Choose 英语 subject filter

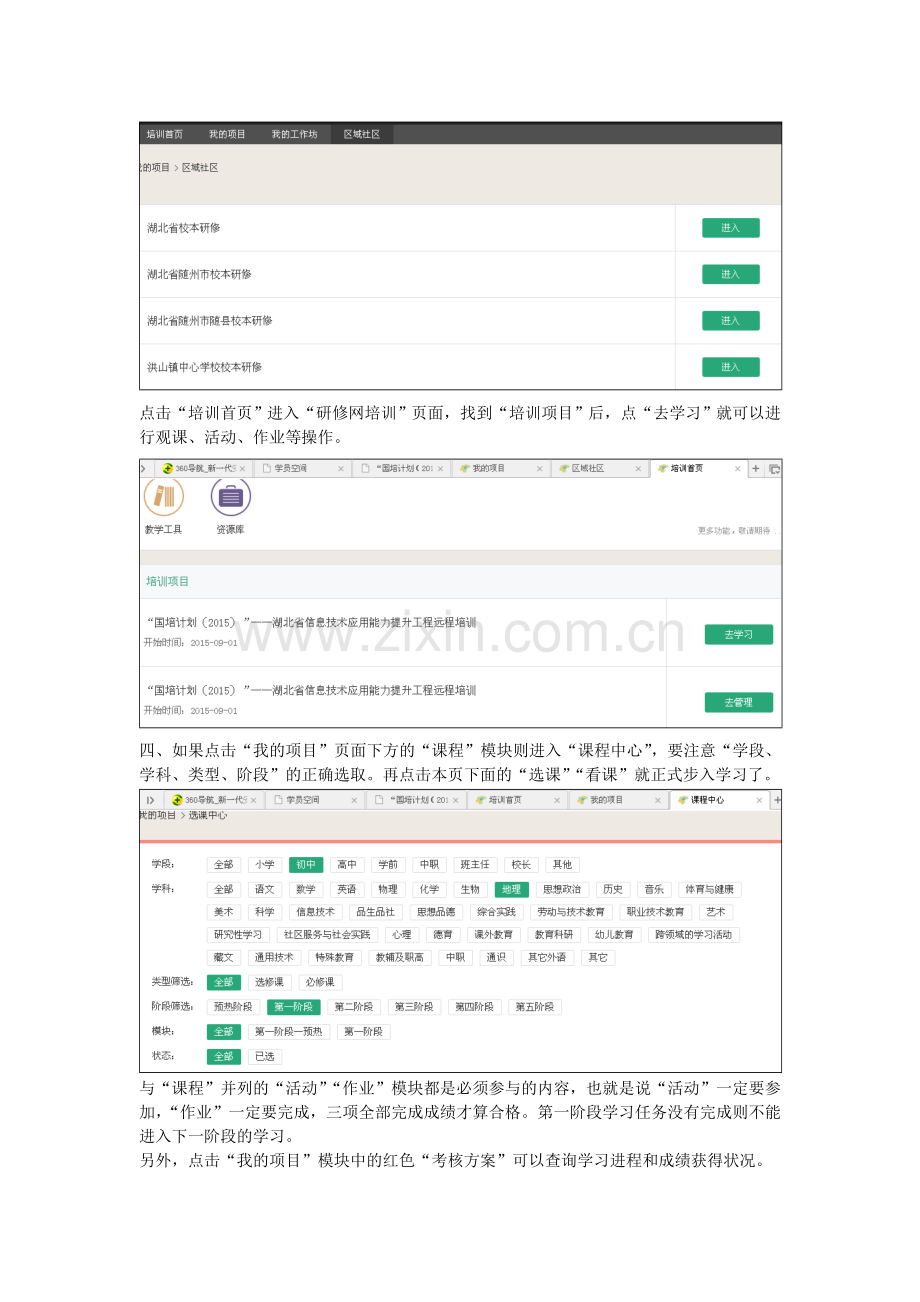pos(347,889)
